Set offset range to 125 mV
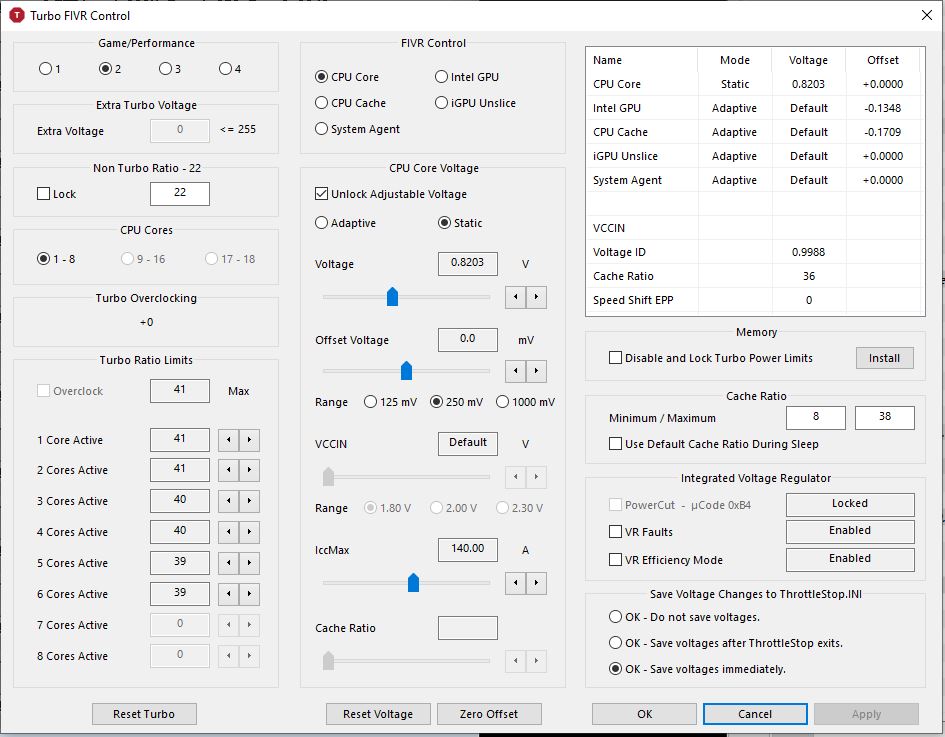The width and height of the screenshot is (945, 737). pos(391,402)
